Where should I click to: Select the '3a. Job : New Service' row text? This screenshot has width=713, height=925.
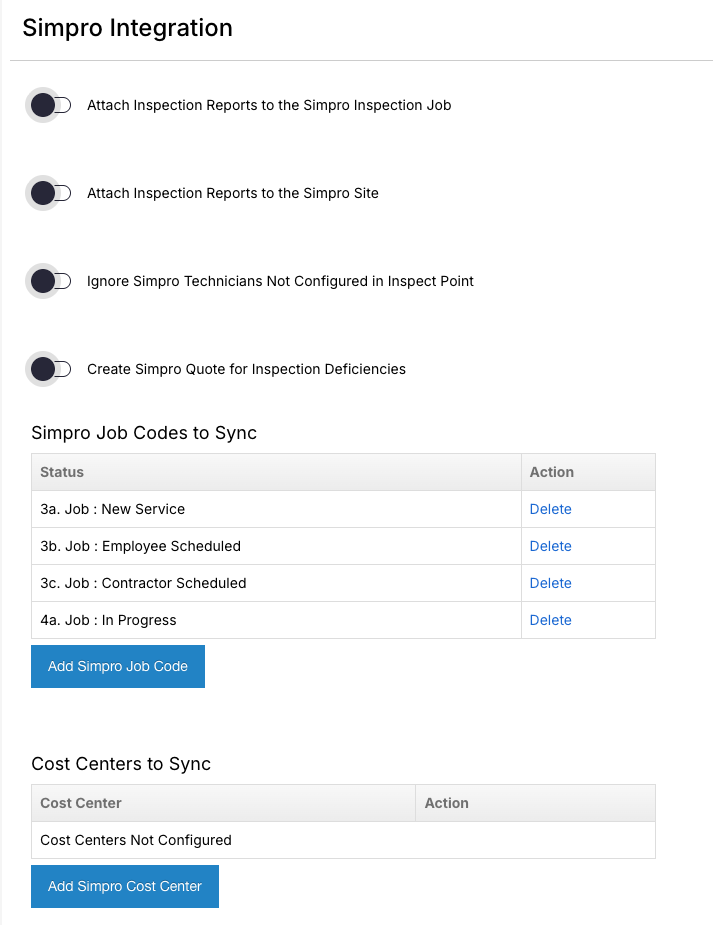coord(113,509)
